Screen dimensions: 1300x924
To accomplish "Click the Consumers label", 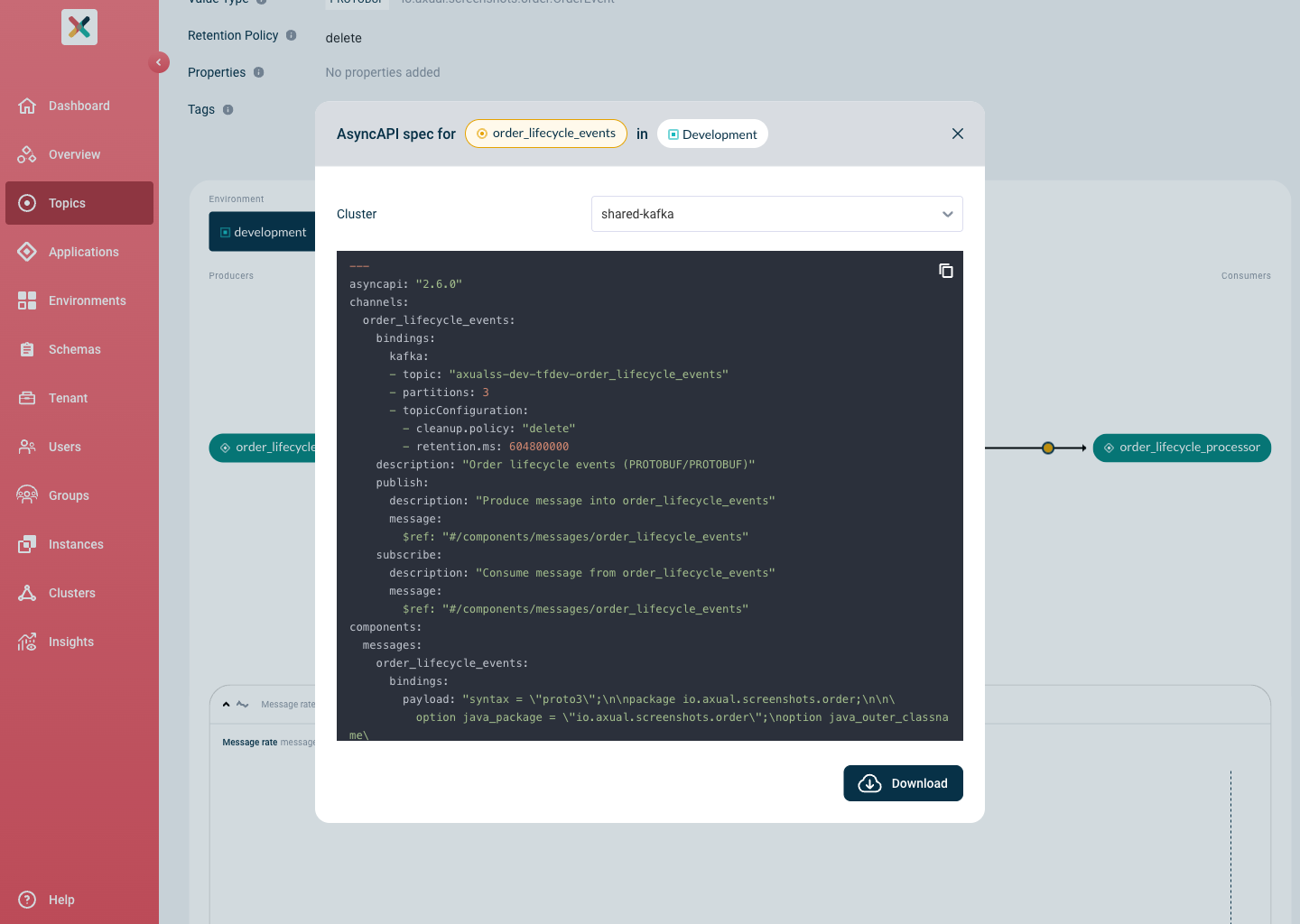I will [x=1246, y=276].
